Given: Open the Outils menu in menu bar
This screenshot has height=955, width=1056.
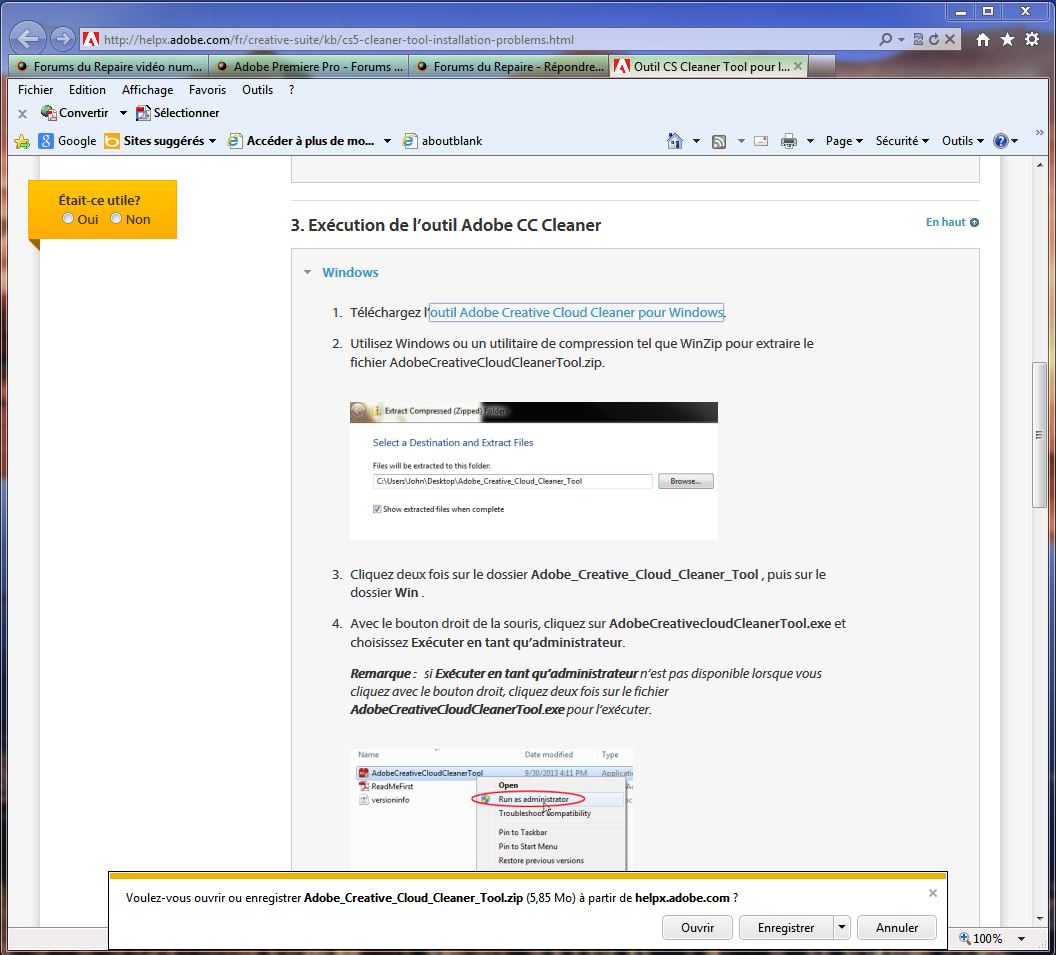Looking at the screenshot, I should pos(257,90).
